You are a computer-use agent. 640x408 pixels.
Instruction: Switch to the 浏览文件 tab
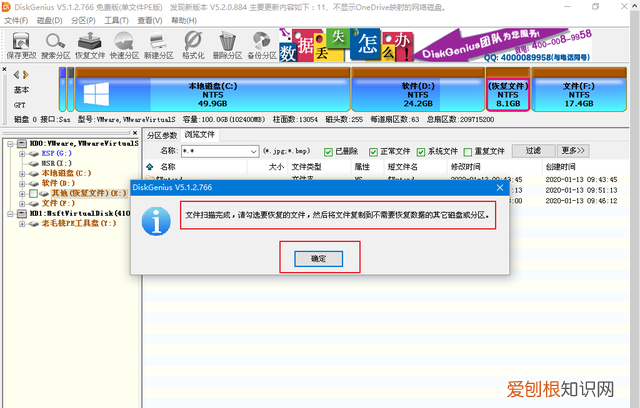(x=199, y=134)
